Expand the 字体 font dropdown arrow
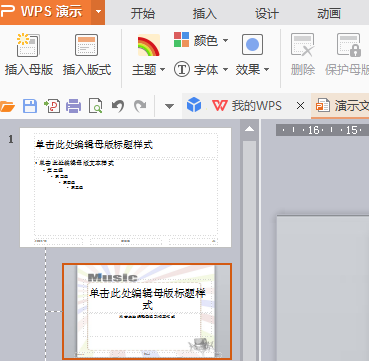Screen dimensions: 369x361 (225, 70)
